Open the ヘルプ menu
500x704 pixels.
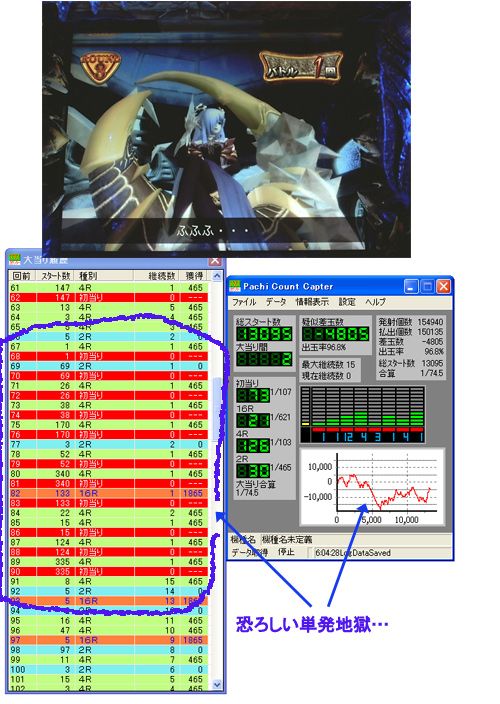[375, 302]
